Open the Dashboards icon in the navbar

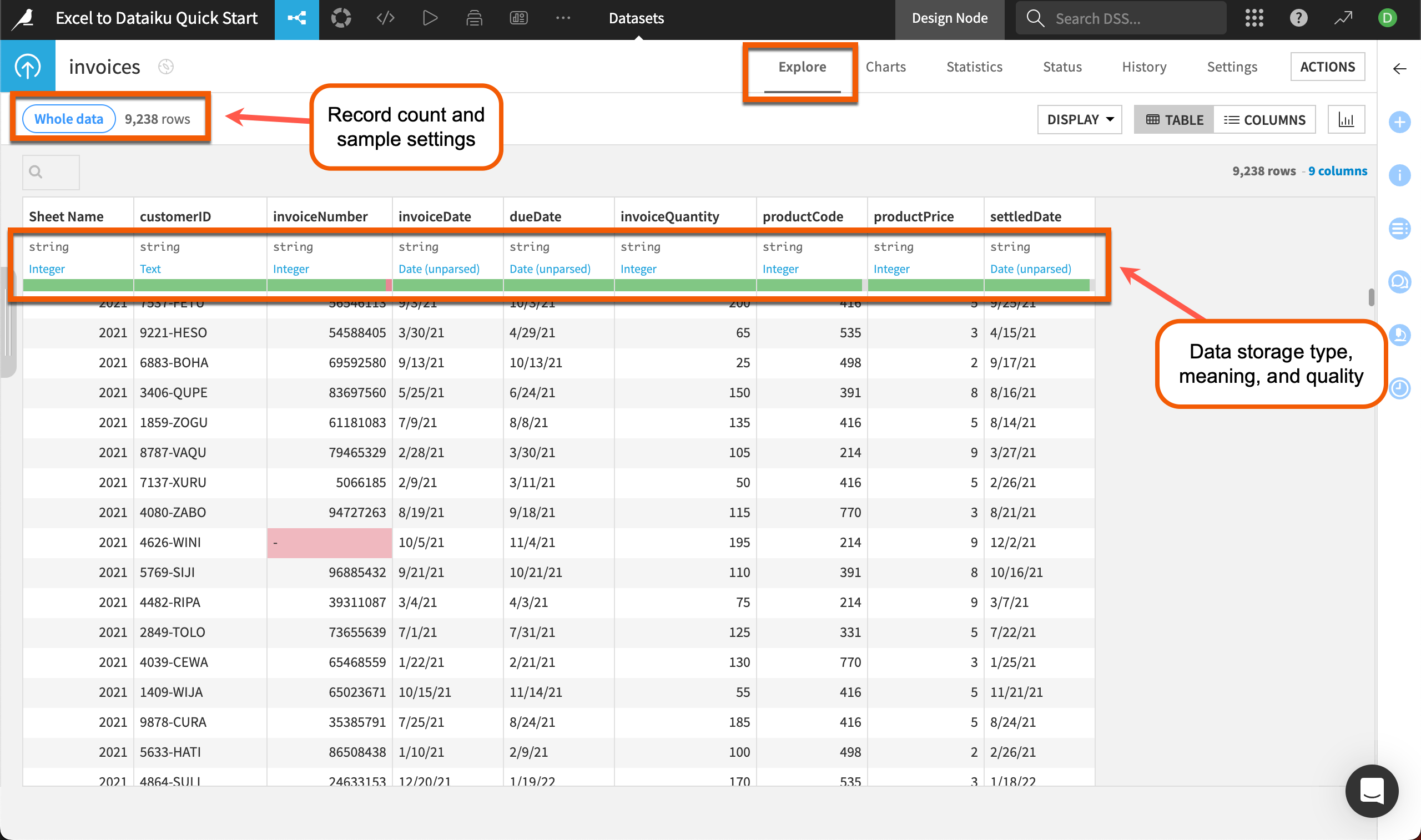[x=518, y=18]
